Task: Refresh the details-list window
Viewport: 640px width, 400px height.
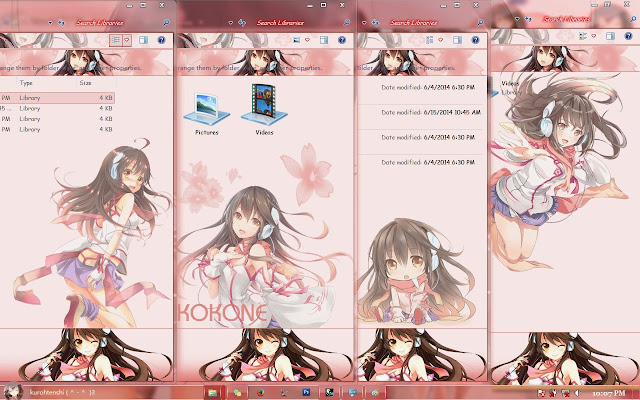Action: tap(61, 23)
